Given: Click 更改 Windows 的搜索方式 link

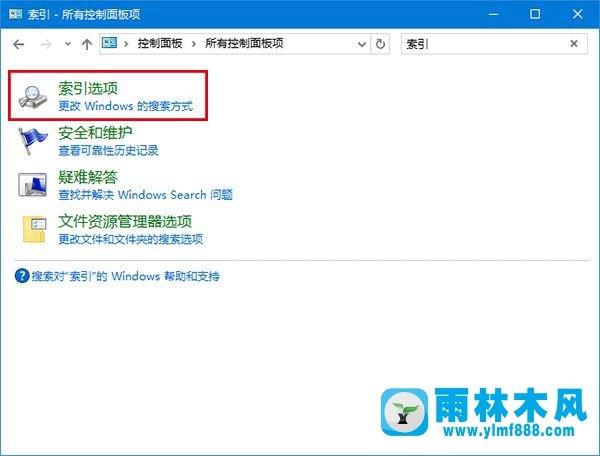Looking at the screenshot, I should click(x=126, y=106).
